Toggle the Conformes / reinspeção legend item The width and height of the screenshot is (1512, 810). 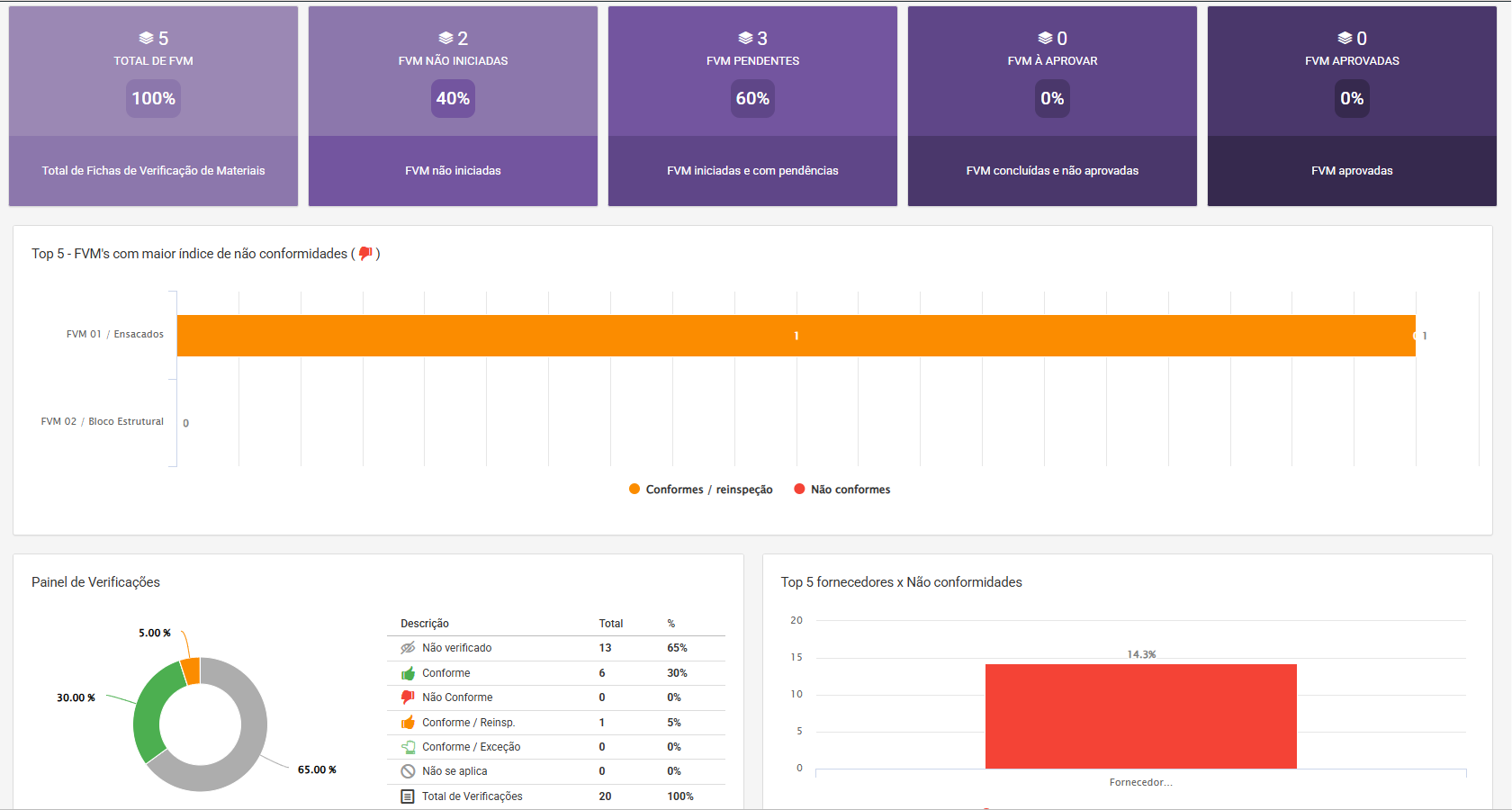click(x=700, y=490)
